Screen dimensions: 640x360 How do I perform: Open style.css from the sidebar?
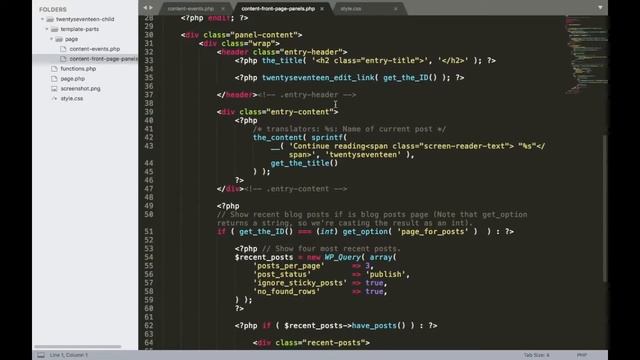pos(72,98)
